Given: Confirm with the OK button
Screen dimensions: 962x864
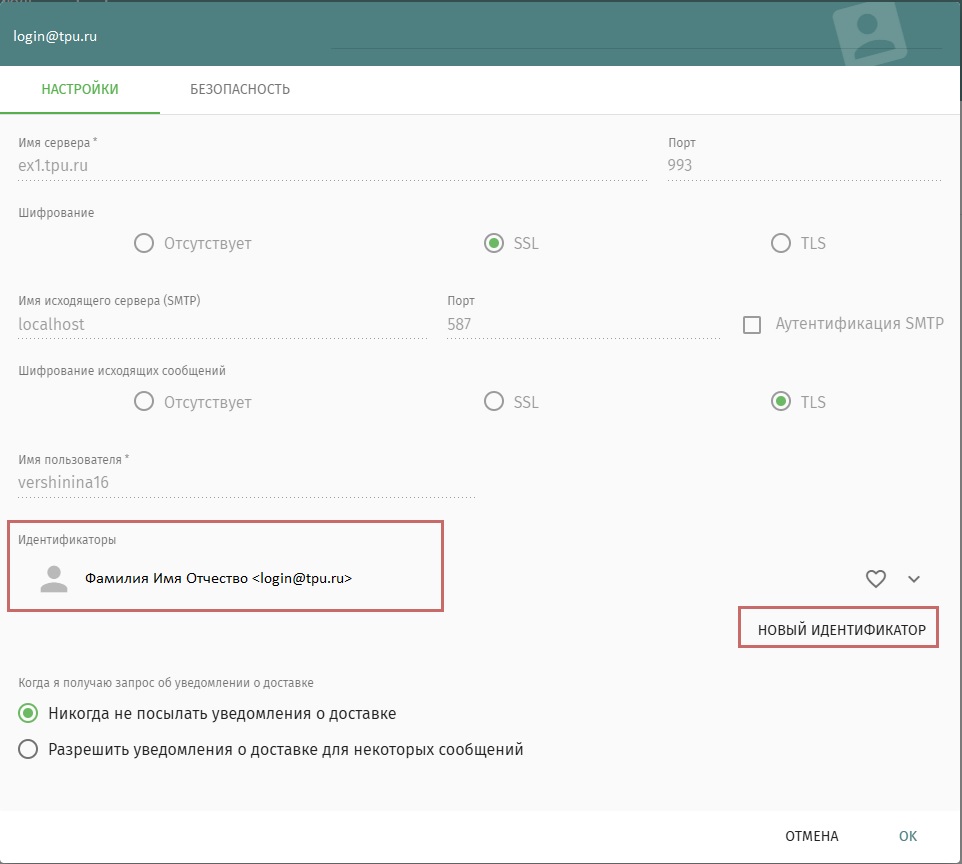Looking at the screenshot, I should (907, 836).
